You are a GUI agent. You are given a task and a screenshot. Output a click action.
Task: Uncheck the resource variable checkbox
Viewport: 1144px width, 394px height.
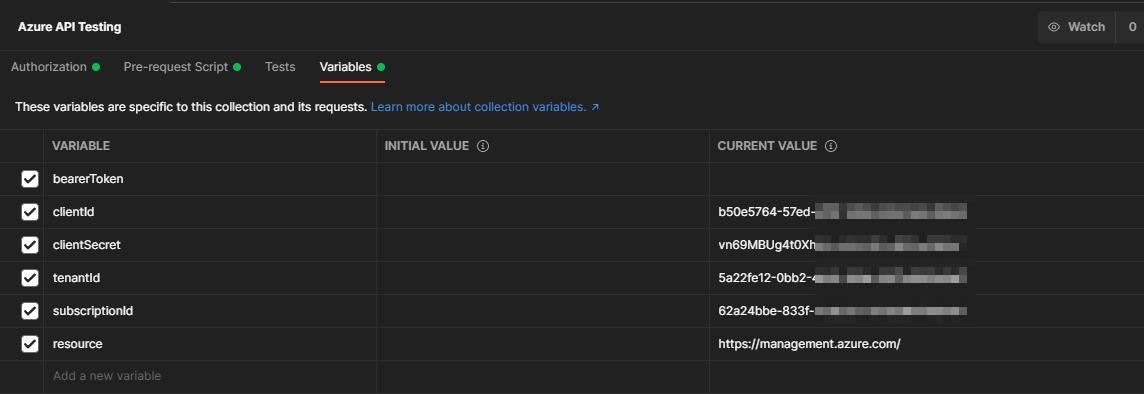tap(30, 344)
